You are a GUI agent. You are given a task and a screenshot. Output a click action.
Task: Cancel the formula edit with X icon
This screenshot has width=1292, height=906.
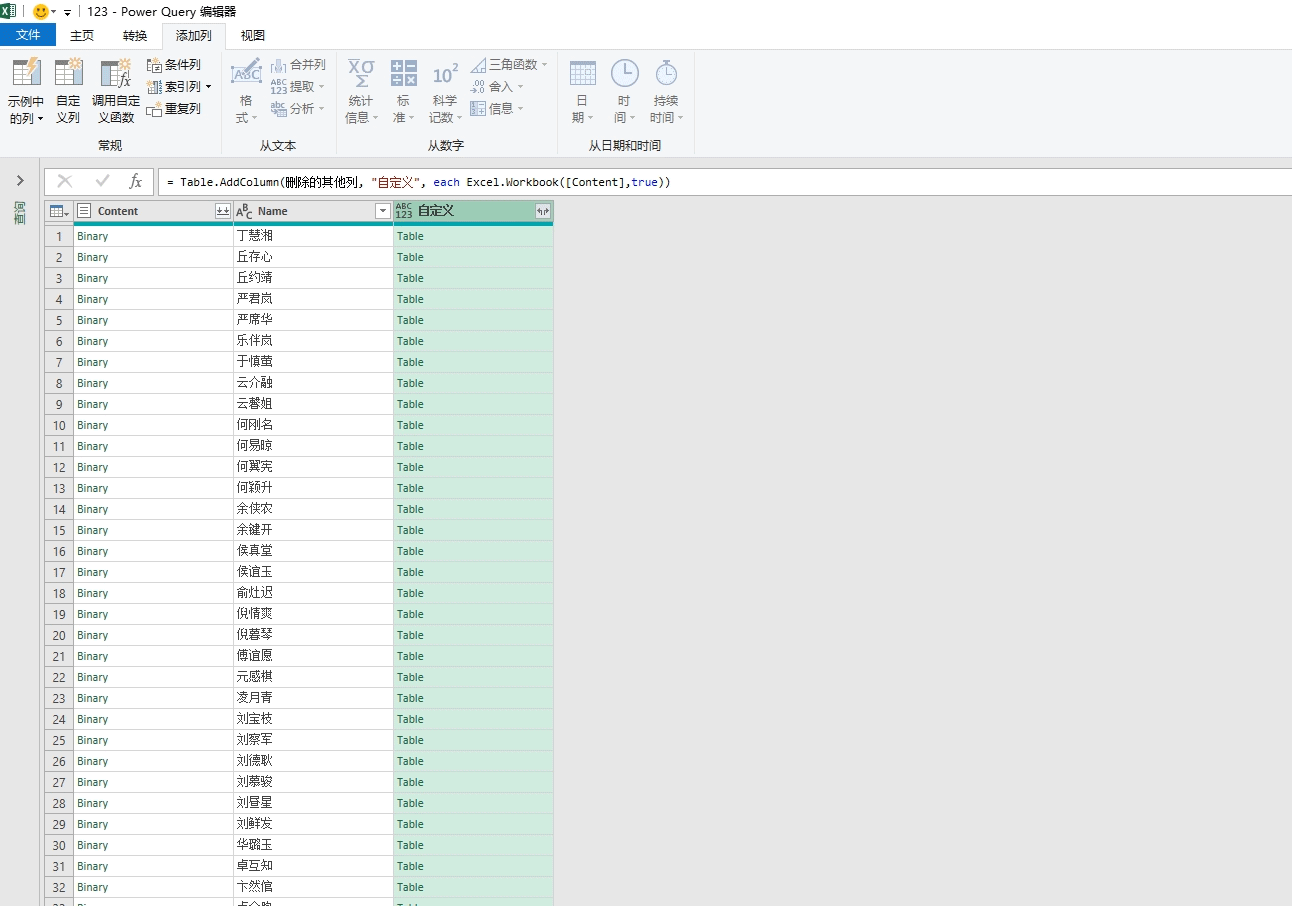pyautogui.click(x=65, y=181)
